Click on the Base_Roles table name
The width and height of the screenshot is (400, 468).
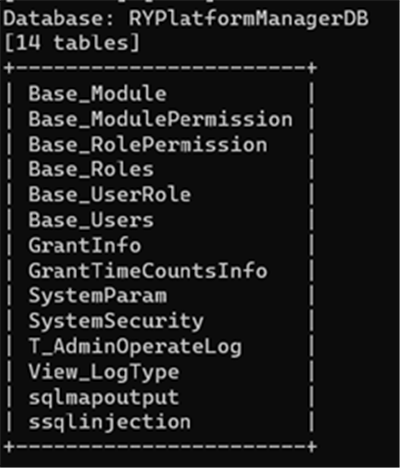click(x=91, y=169)
